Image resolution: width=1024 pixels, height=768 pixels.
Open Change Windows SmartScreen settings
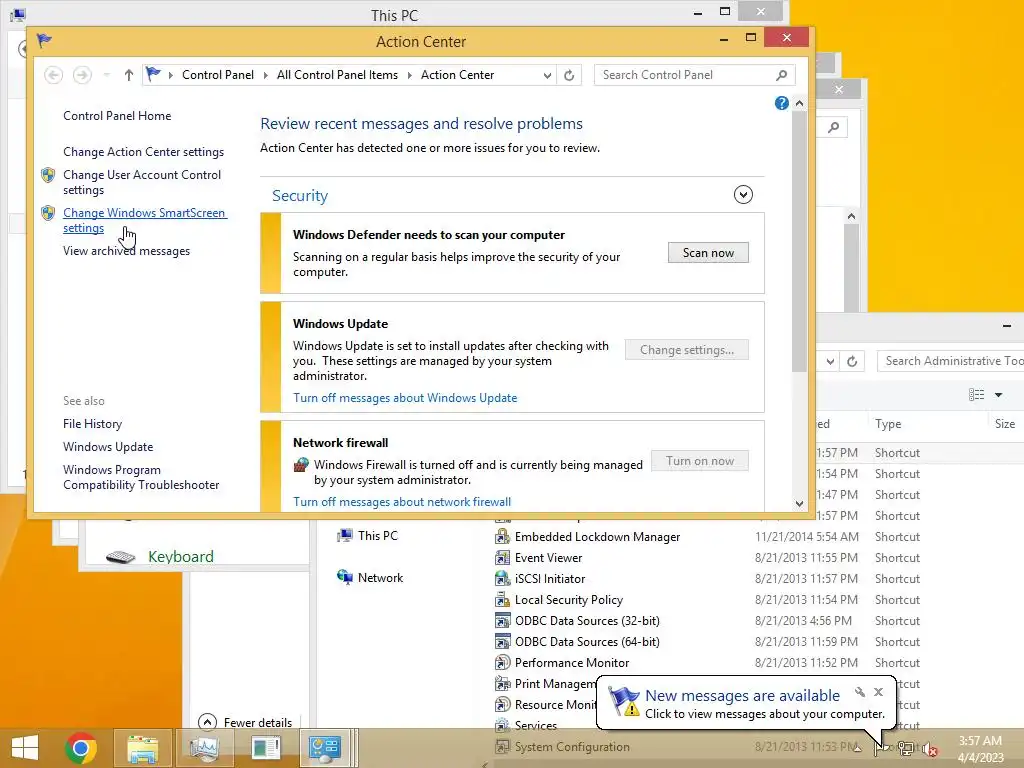(x=145, y=220)
